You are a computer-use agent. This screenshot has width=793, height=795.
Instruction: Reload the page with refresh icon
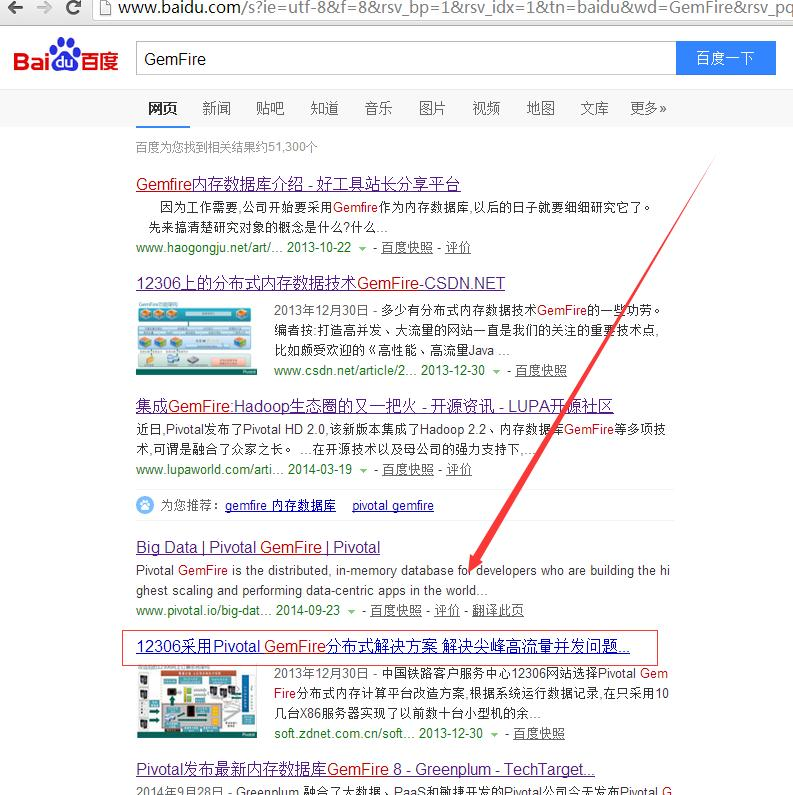(74, 7)
